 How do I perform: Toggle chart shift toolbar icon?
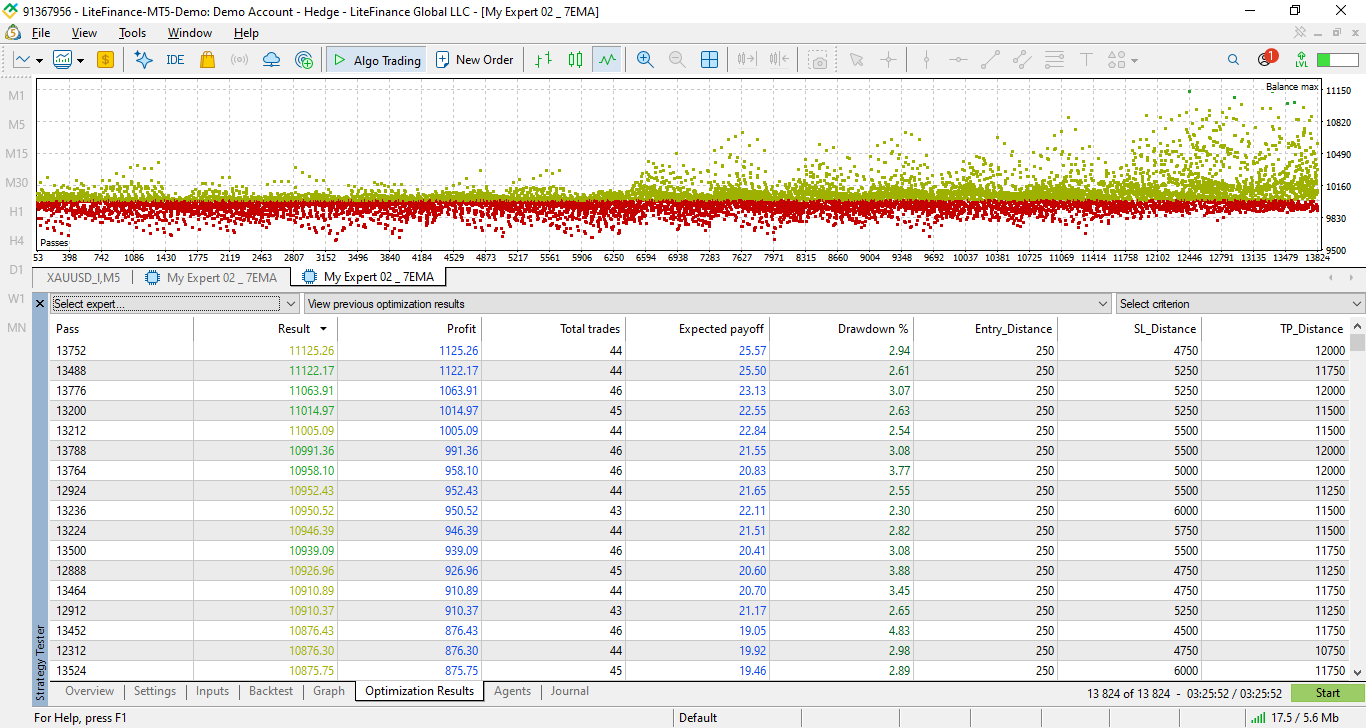coord(779,60)
